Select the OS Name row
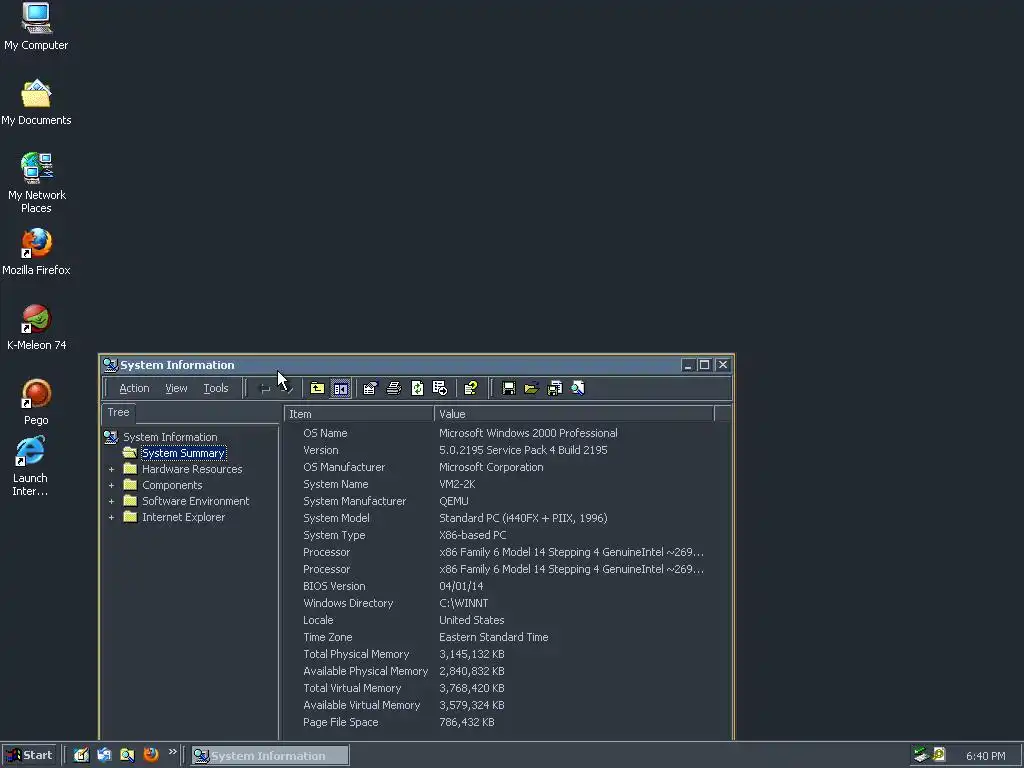 (x=508, y=434)
